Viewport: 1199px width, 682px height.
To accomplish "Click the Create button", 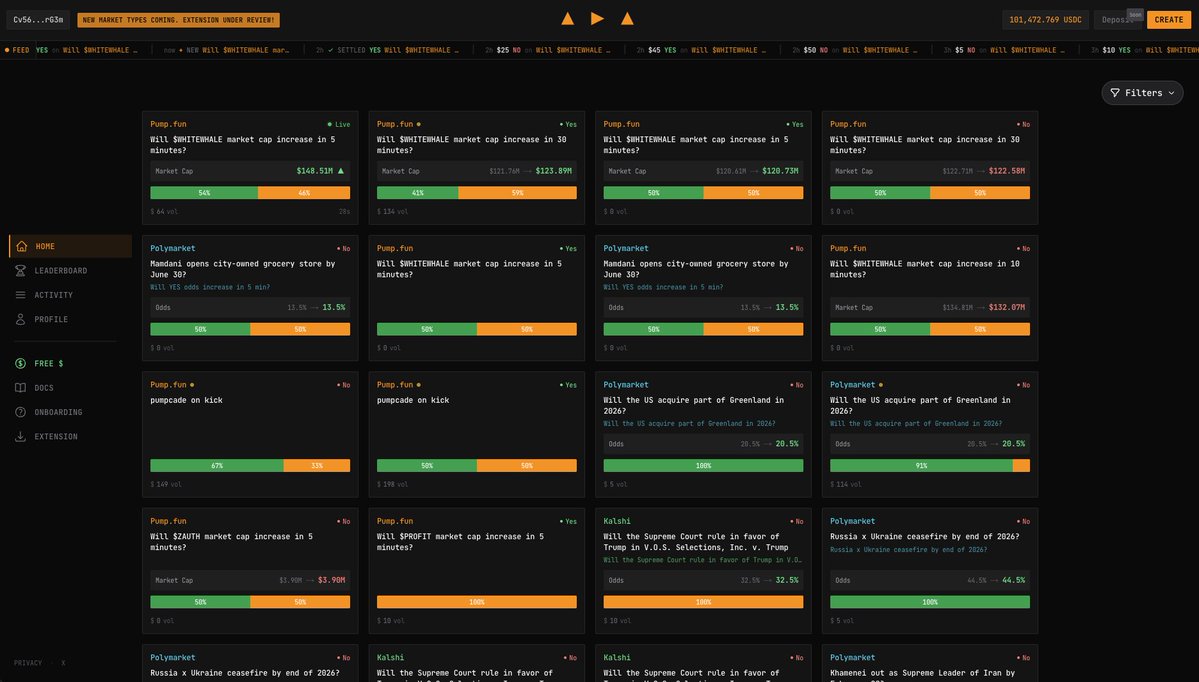I will coord(1168,20).
